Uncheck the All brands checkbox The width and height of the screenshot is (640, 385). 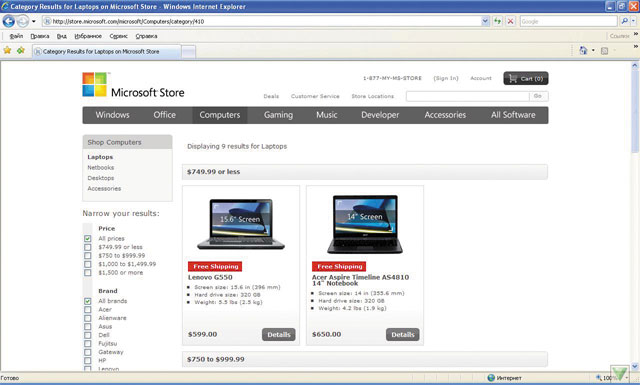click(88, 301)
